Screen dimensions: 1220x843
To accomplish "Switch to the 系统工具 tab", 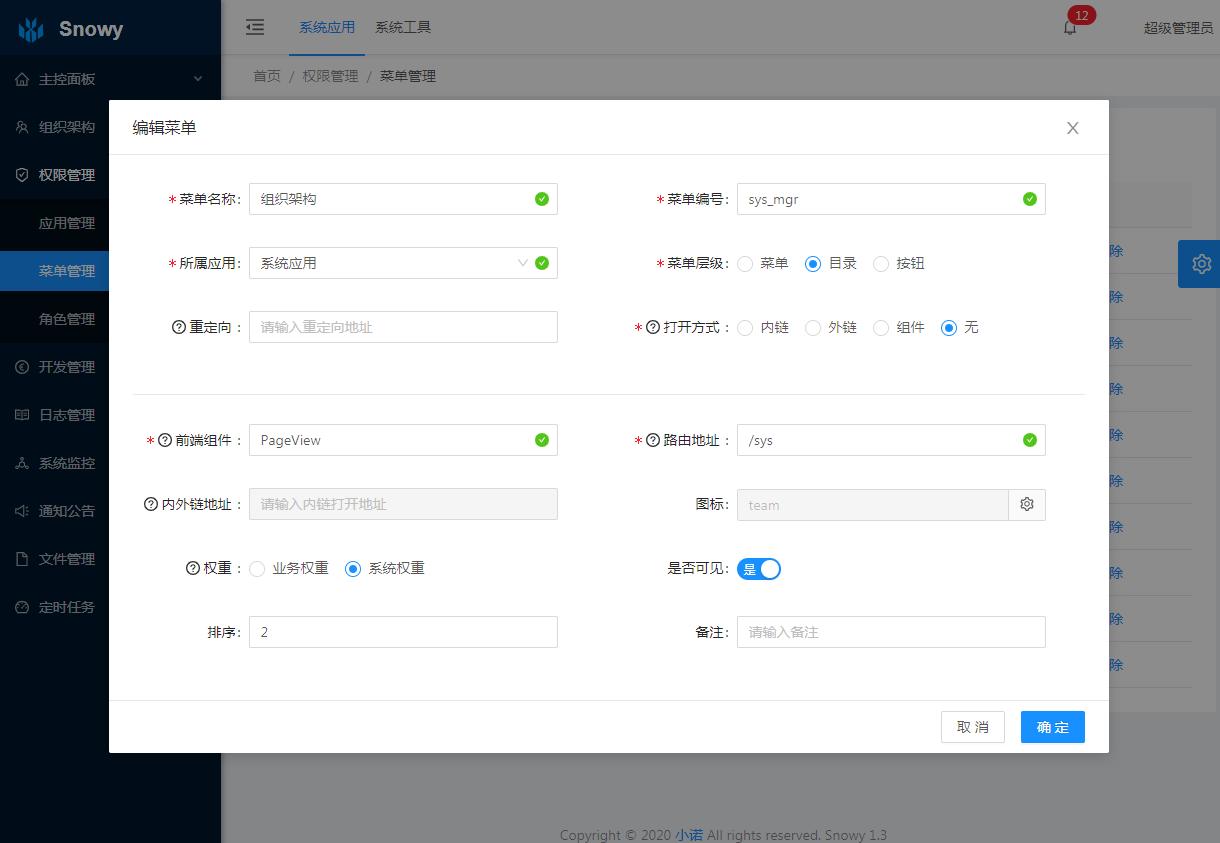I will pyautogui.click(x=403, y=27).
